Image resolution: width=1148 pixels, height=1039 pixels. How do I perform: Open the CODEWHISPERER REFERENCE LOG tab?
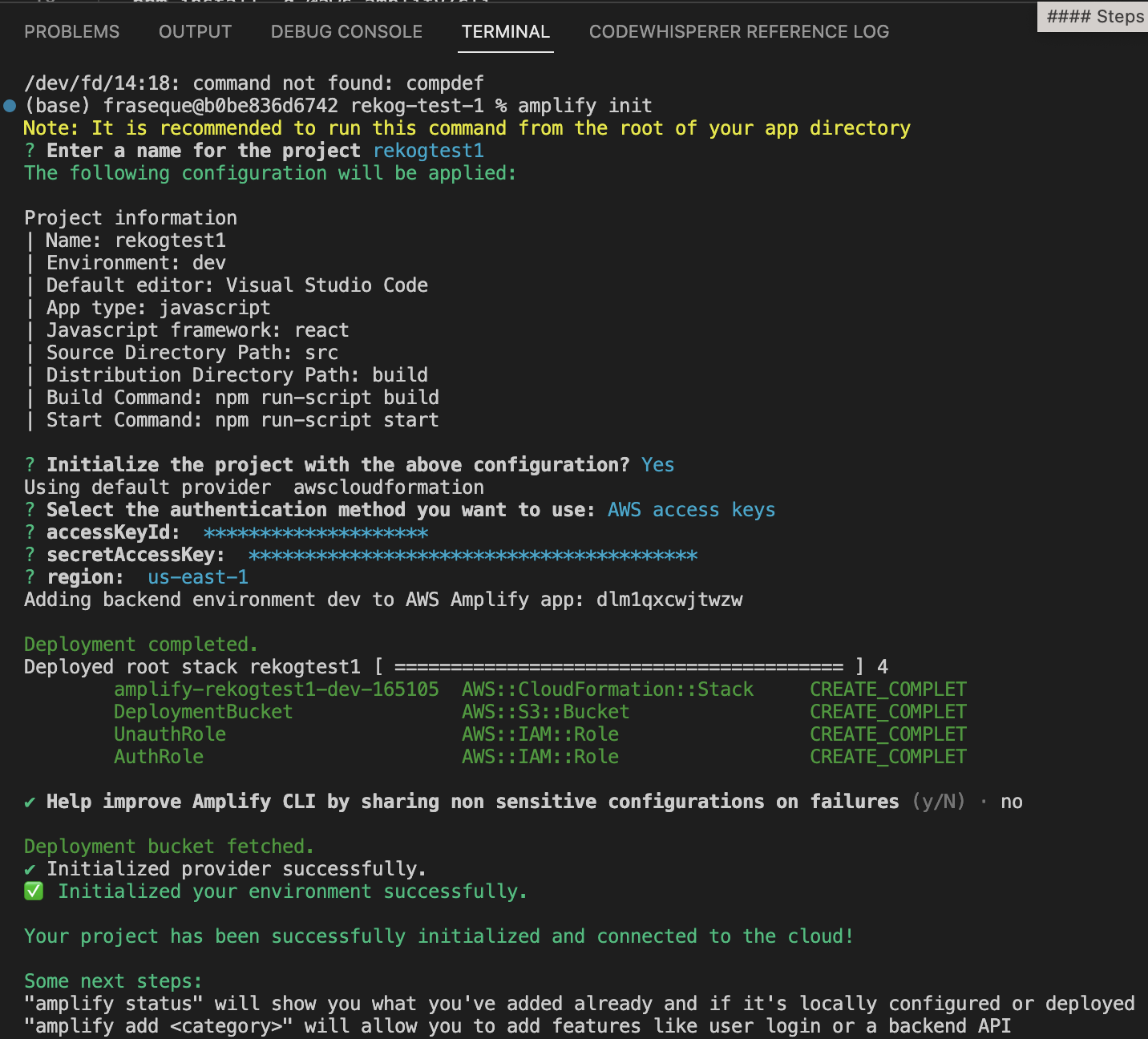point(739,32)
